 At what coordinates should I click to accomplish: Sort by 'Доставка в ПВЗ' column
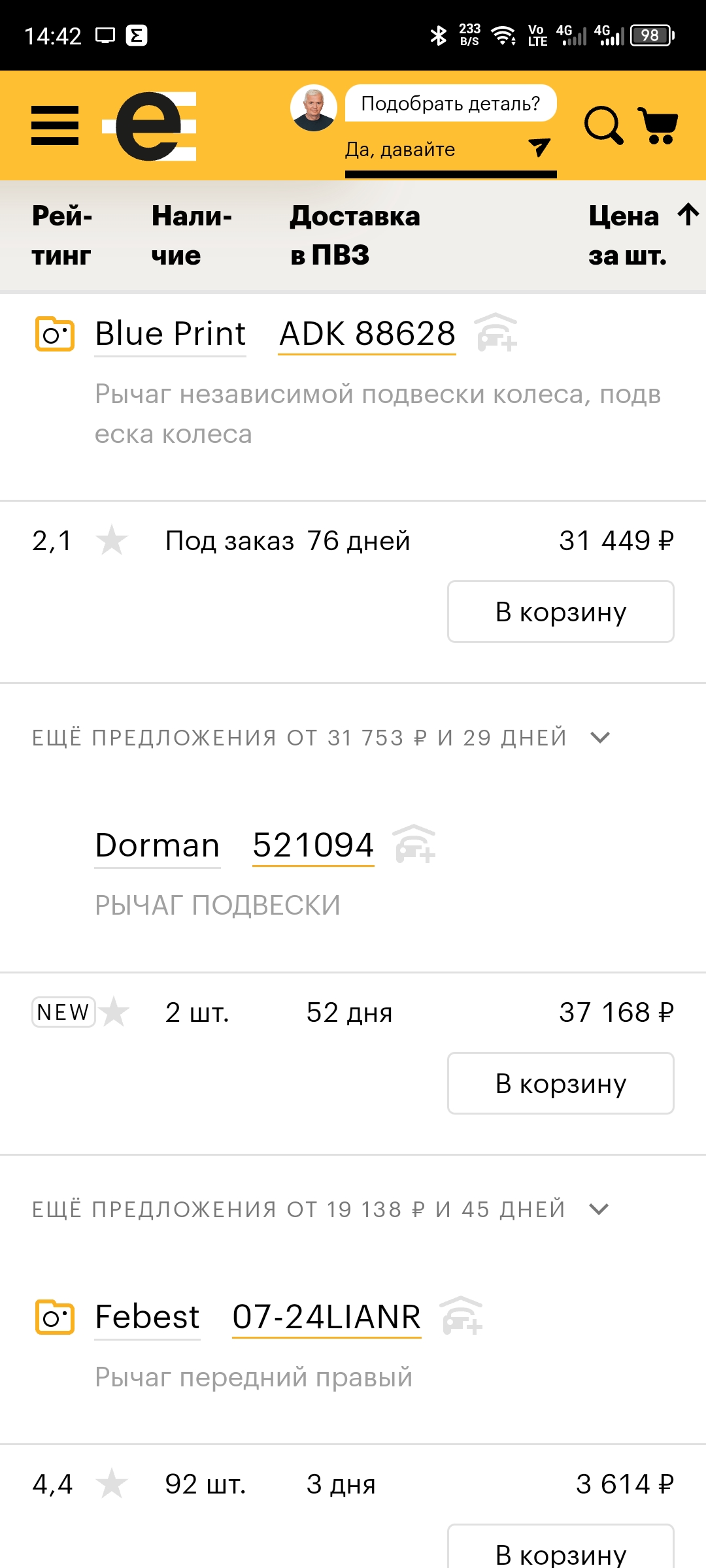point(355,235)
